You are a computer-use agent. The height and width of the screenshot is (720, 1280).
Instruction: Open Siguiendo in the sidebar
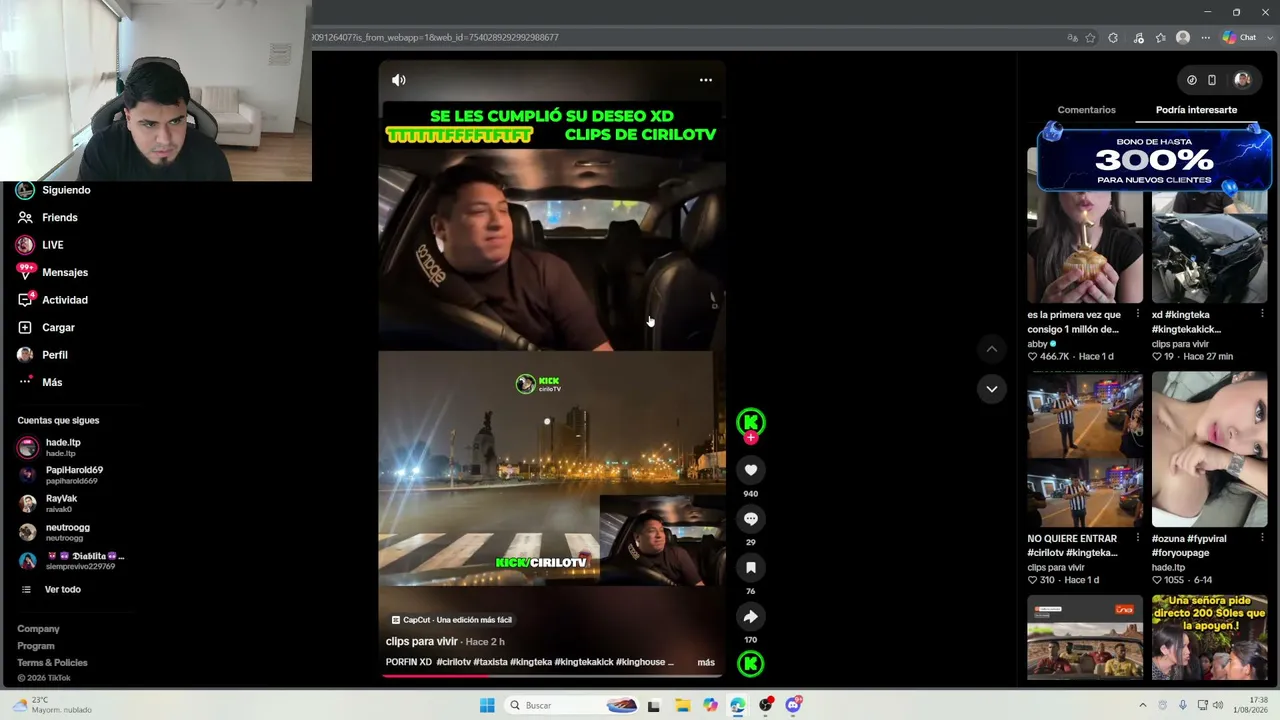[66, 190]
